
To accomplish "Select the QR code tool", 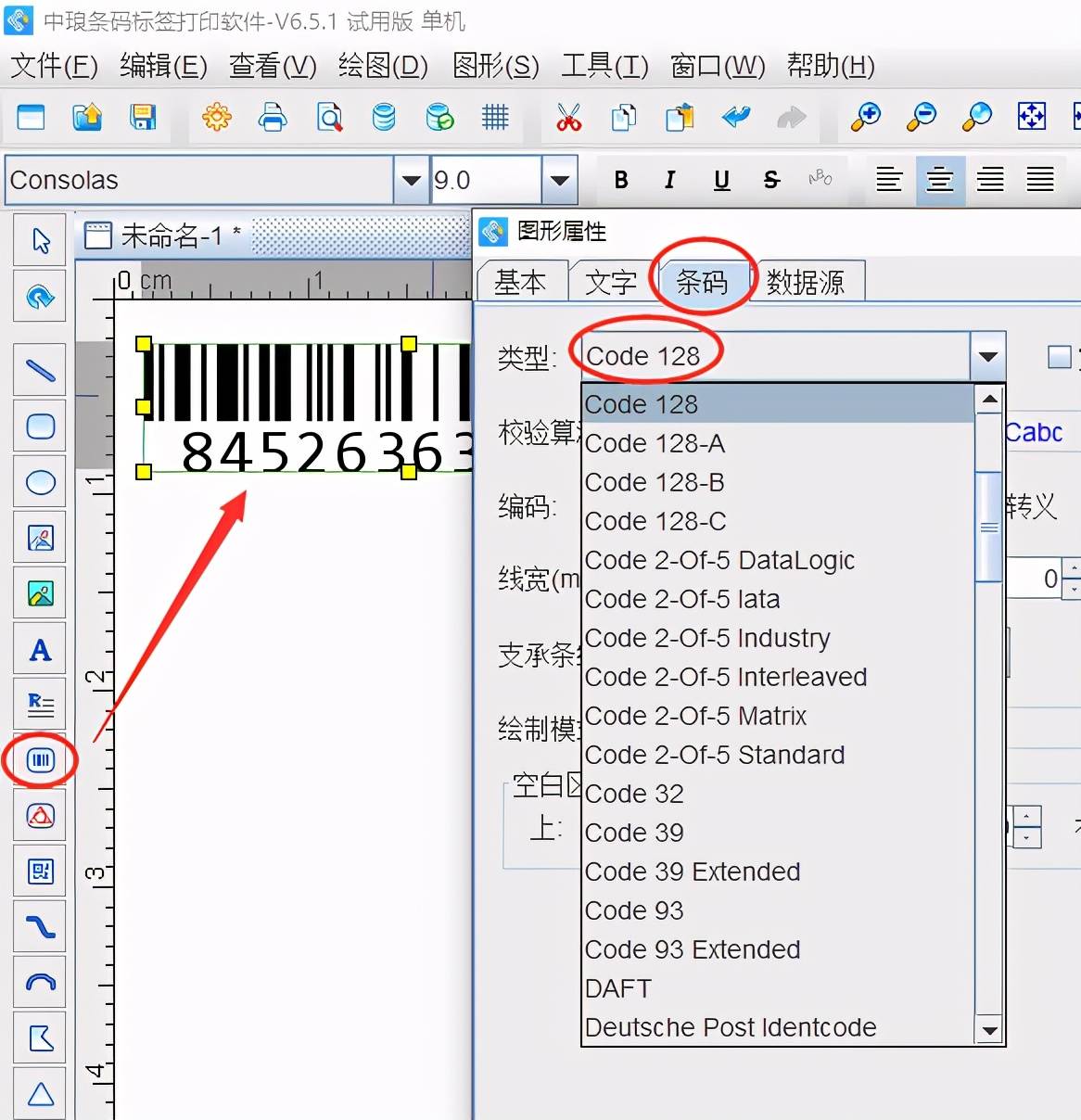I will [40, 872].
